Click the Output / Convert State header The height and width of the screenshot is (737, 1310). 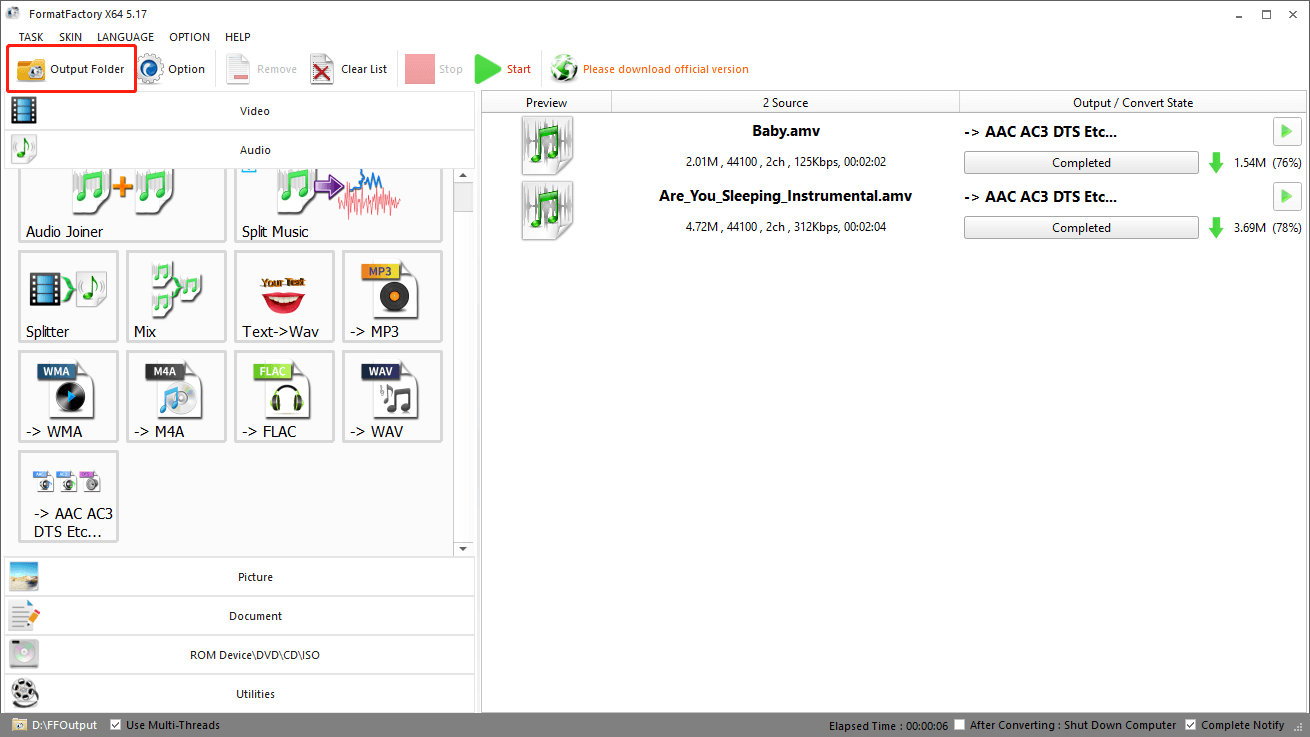pos(1133,103)
